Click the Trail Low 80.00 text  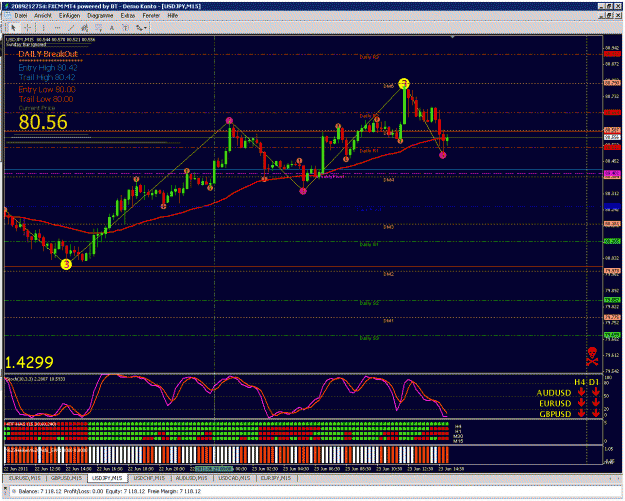tap(46, 99)
